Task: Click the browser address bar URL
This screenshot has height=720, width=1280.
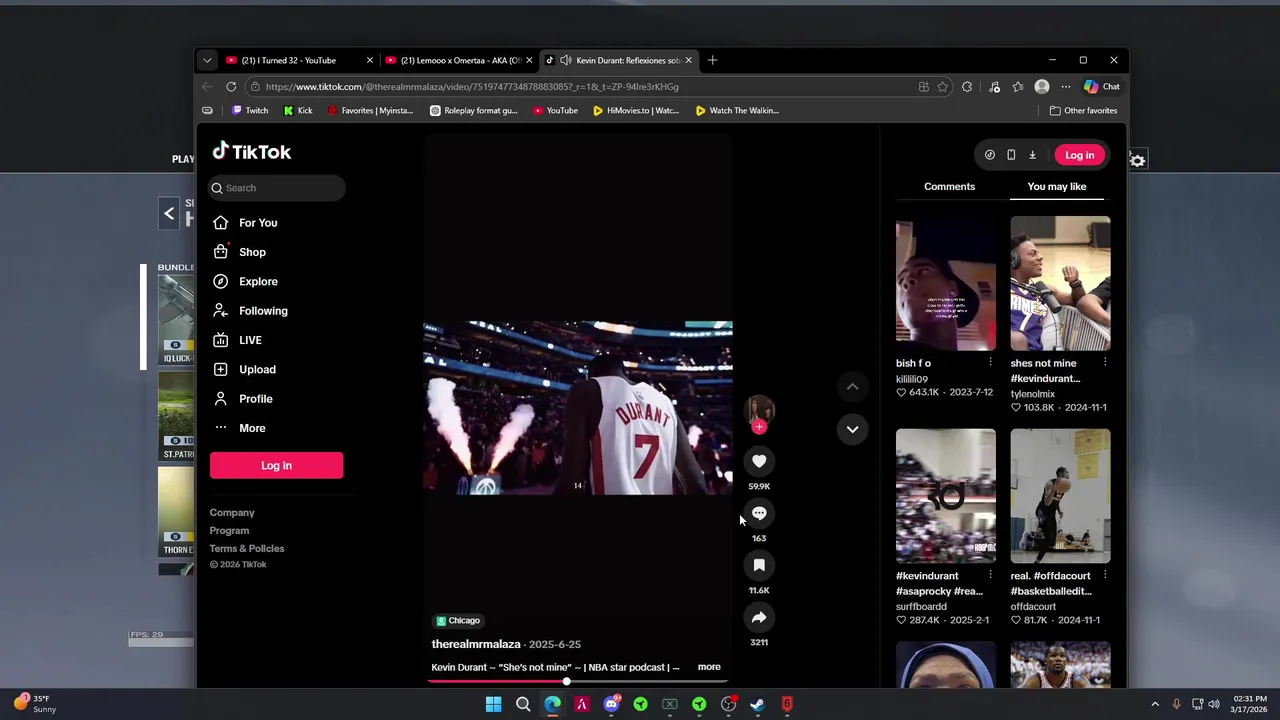Action: (472, 87)
